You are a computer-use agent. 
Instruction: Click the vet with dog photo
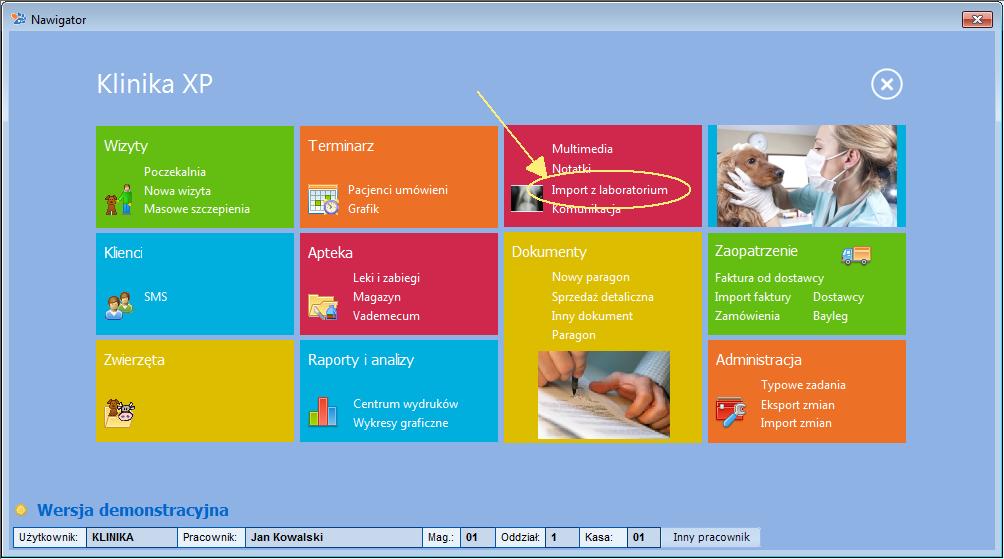click(x=807, y=176)
